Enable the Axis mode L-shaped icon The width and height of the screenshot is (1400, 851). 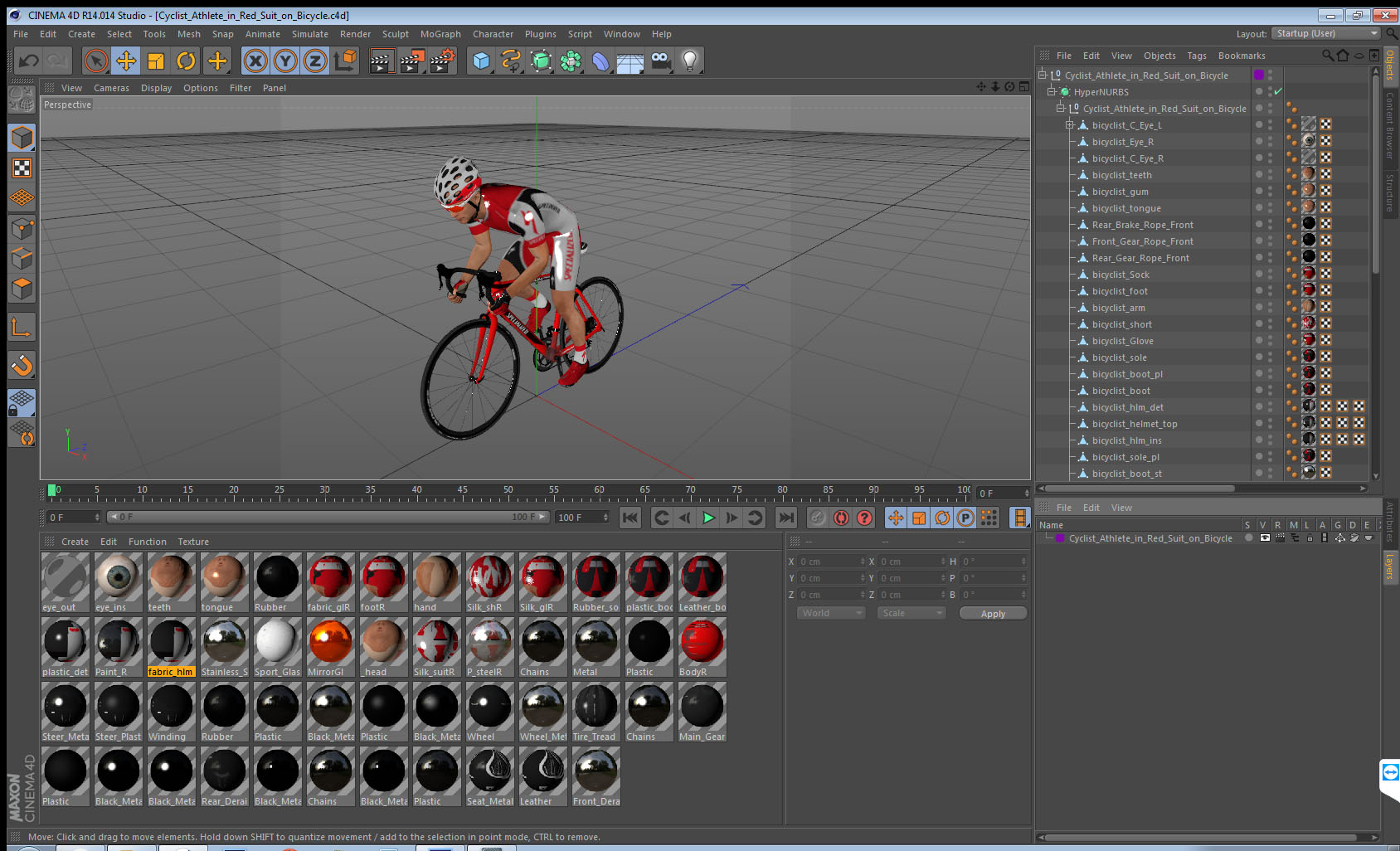coord(22,328)
